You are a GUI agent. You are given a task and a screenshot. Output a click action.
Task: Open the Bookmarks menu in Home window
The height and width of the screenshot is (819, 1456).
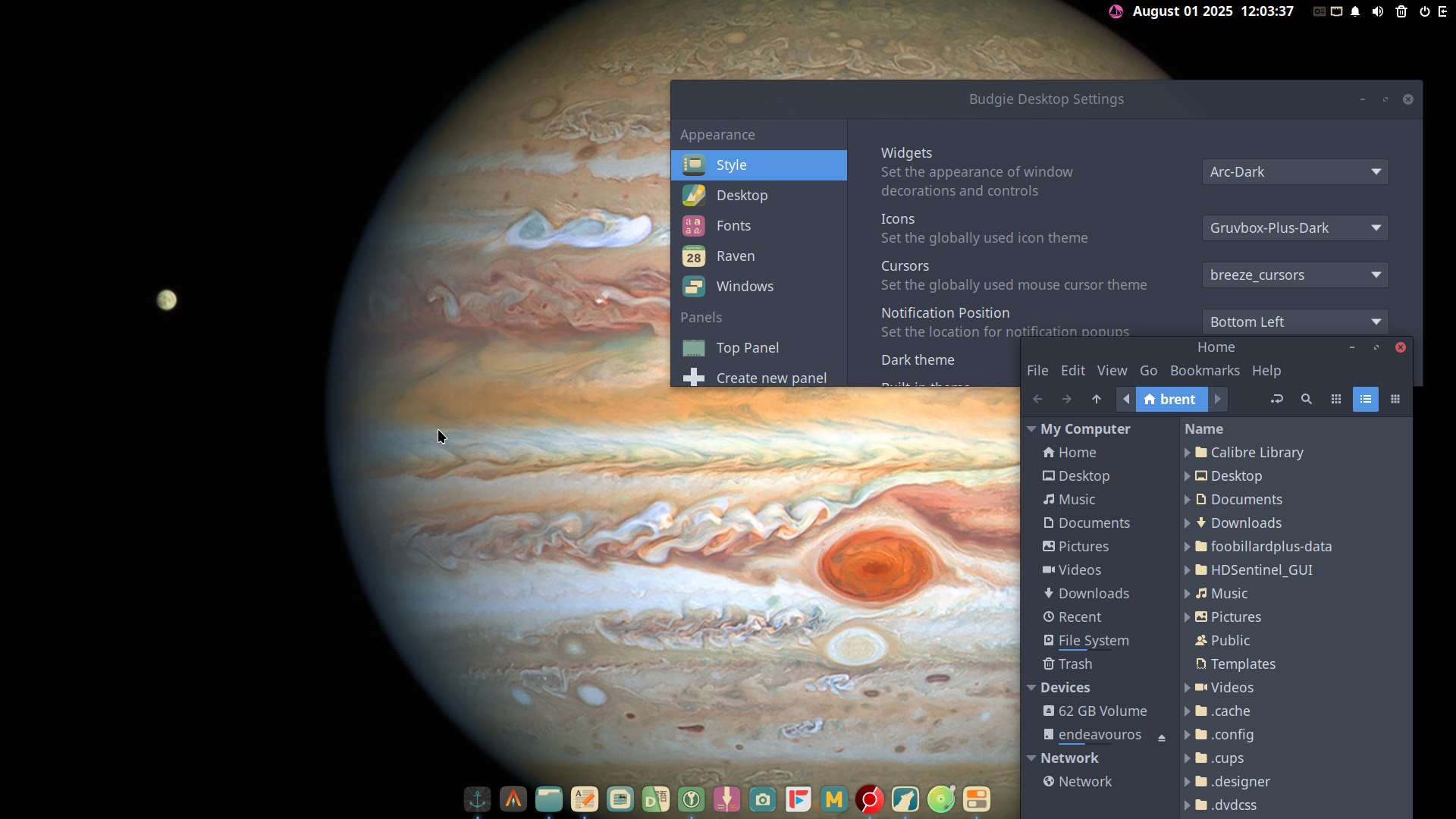(1205, 371)
